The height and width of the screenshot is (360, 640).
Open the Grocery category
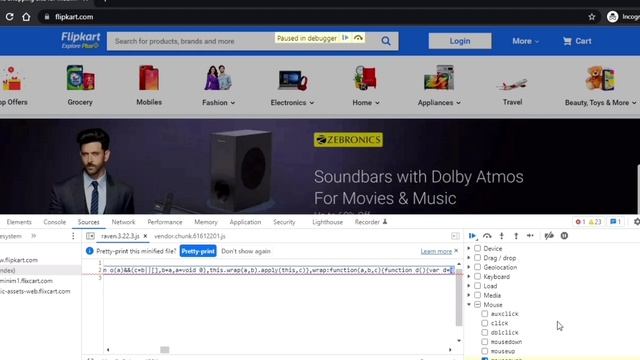click(80, 85)
